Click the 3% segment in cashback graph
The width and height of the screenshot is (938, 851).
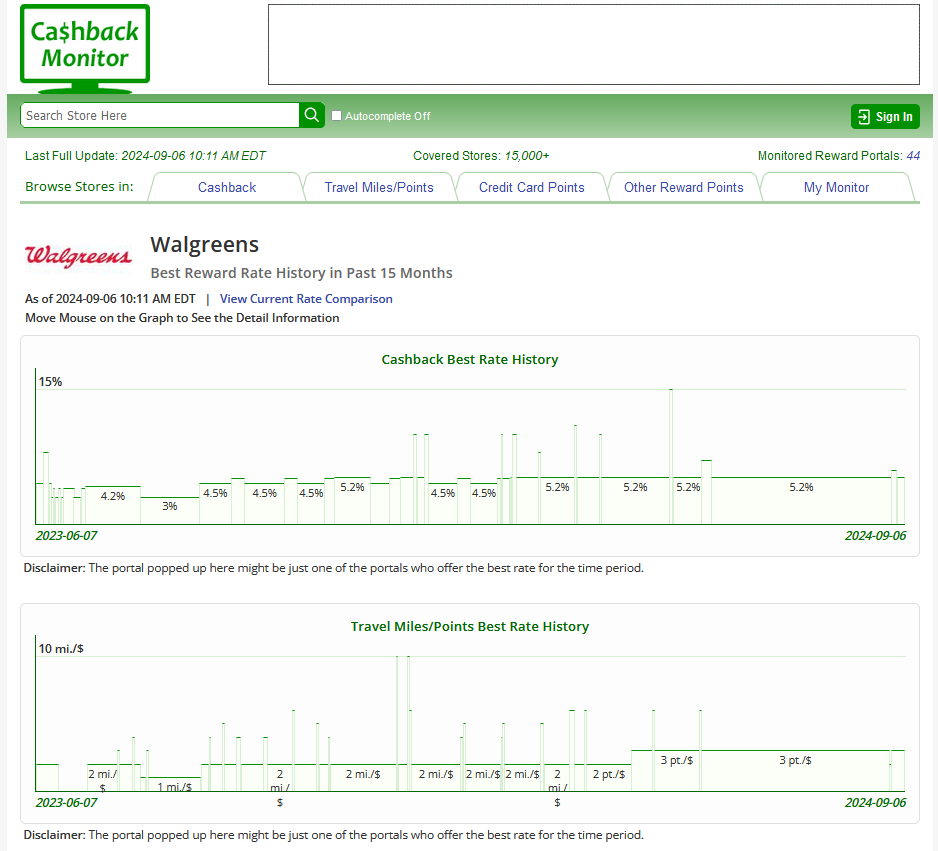170,510
